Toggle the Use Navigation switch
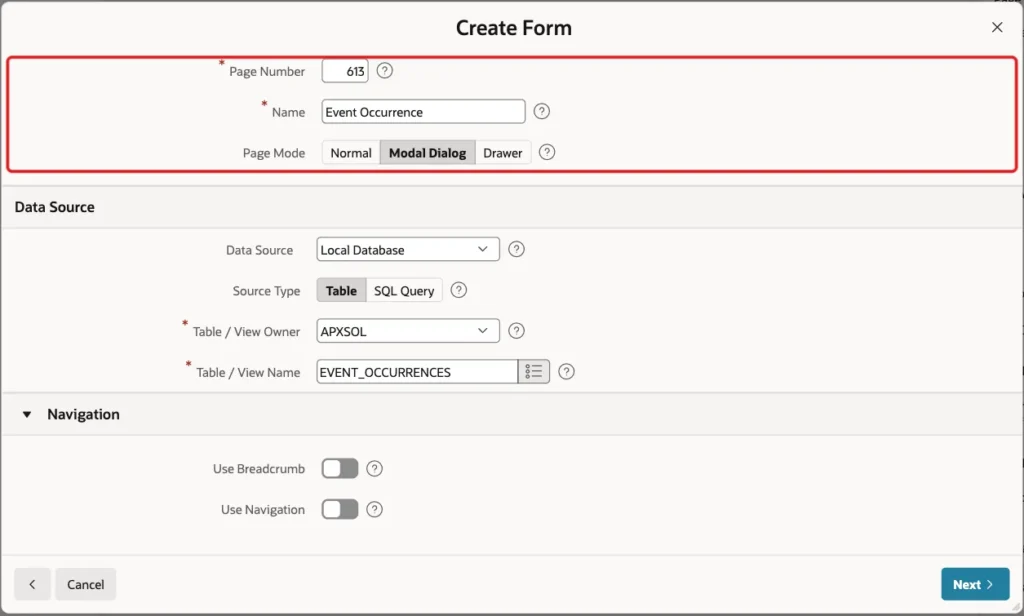The image size is (1024, 616). click(x=340, y=510)
